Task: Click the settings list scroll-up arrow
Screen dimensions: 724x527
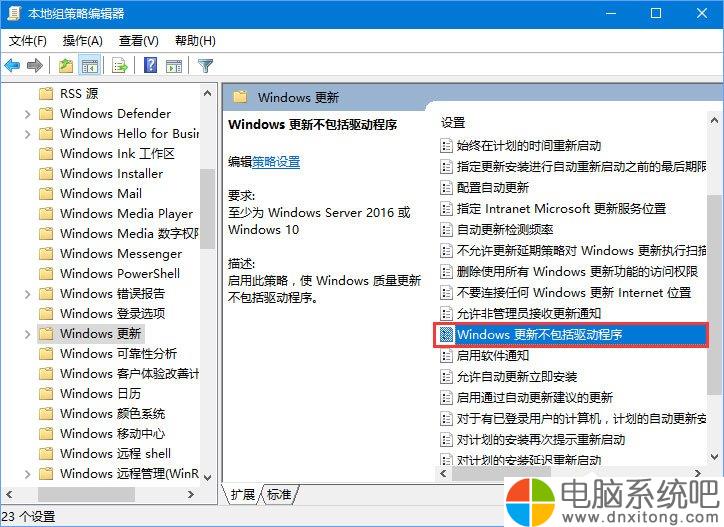Action: 713,120
